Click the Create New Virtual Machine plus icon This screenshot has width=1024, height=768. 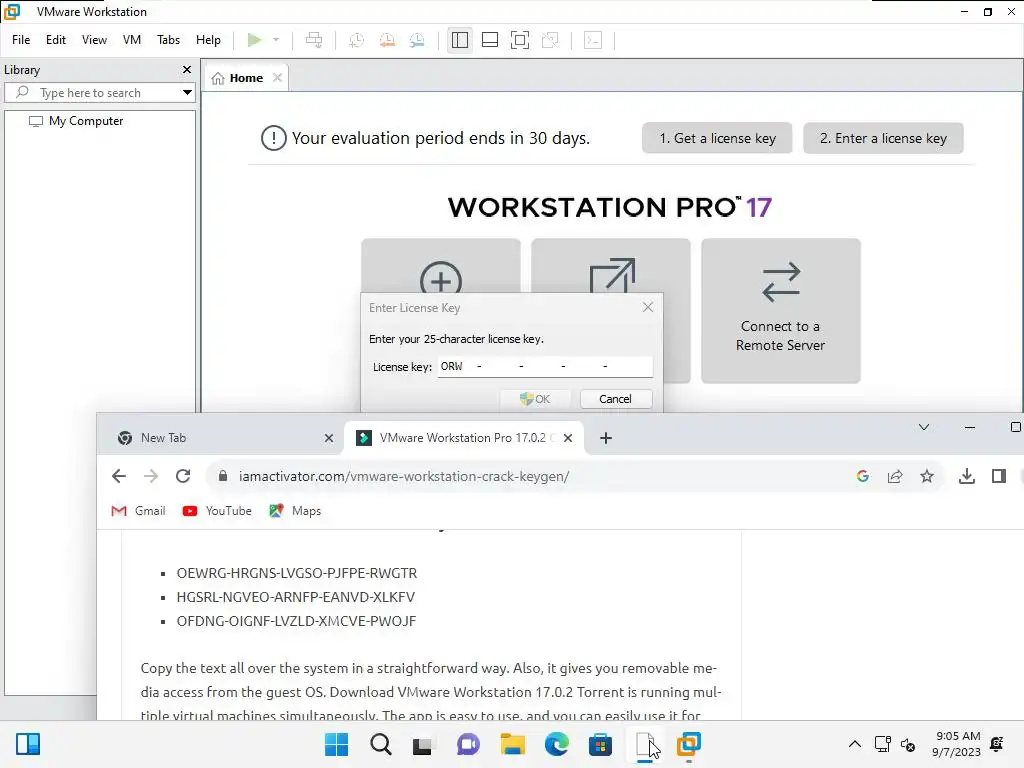(441, 280)
